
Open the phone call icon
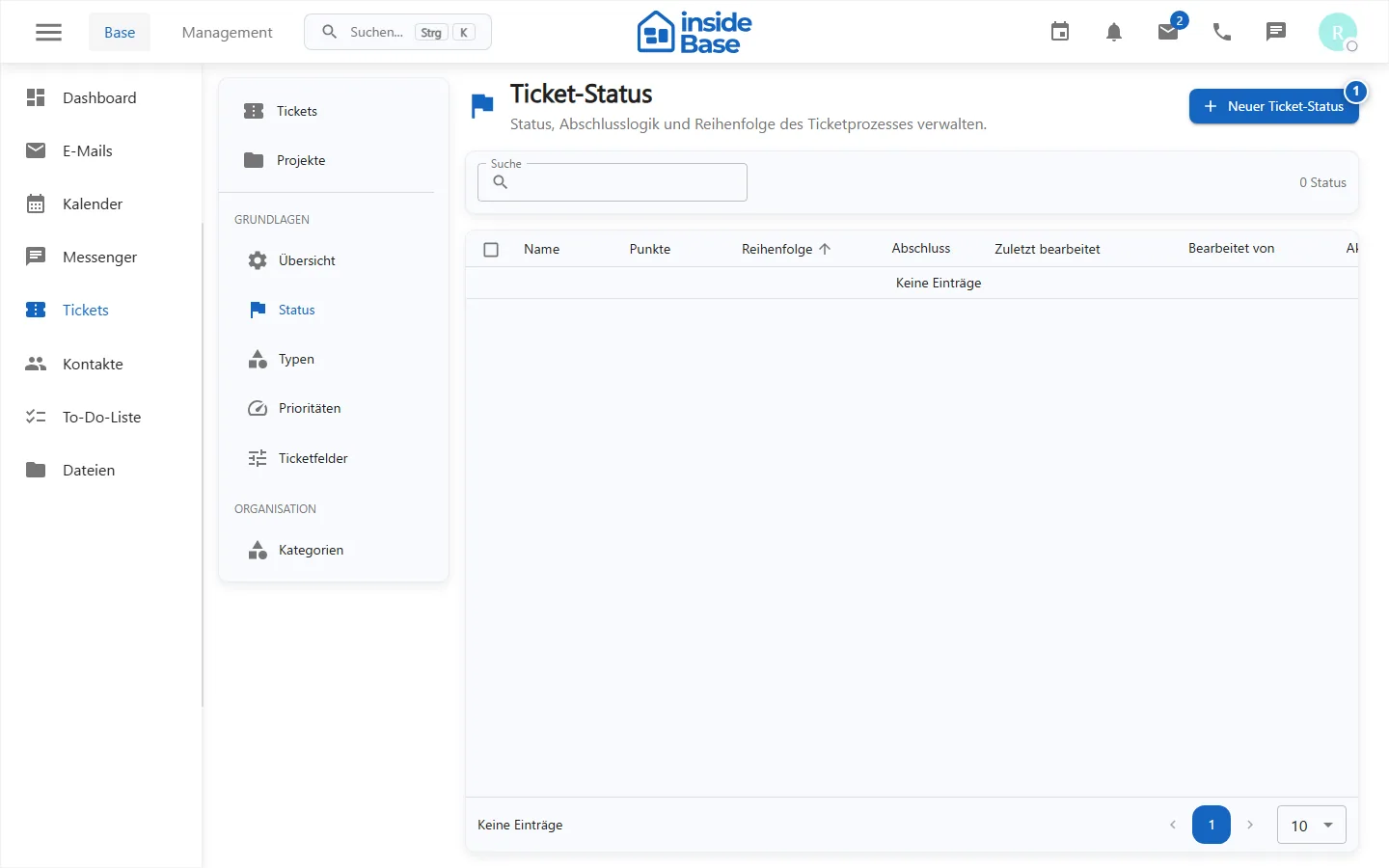(x=1222, y=32)
